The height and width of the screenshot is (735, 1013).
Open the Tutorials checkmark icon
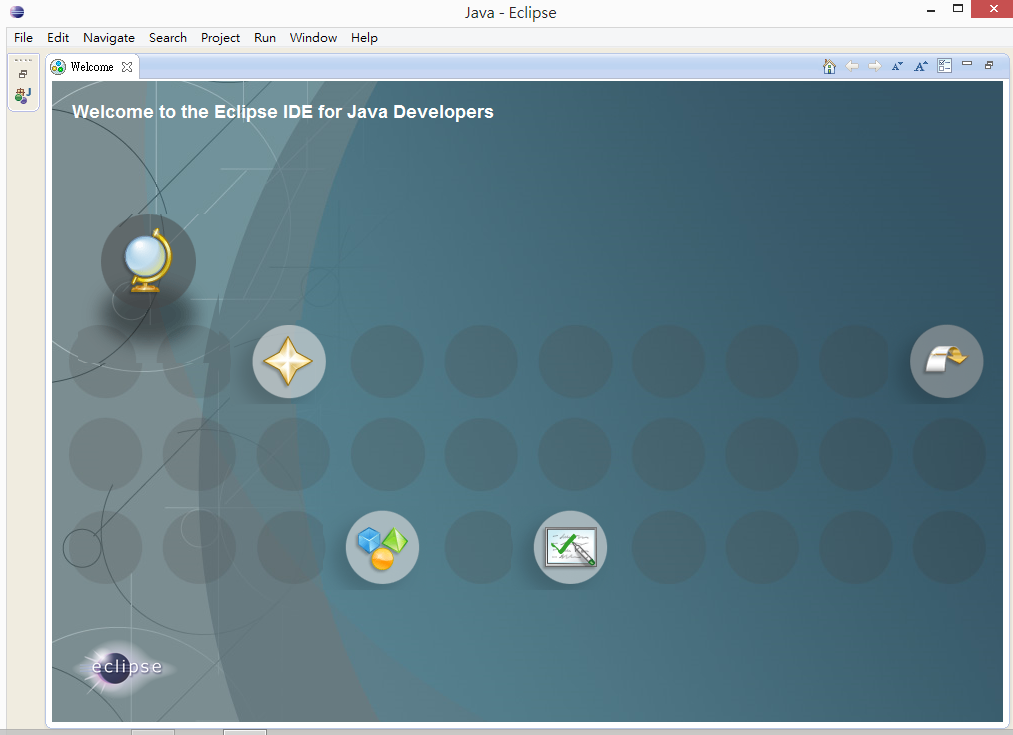click(x=570, y=548)
